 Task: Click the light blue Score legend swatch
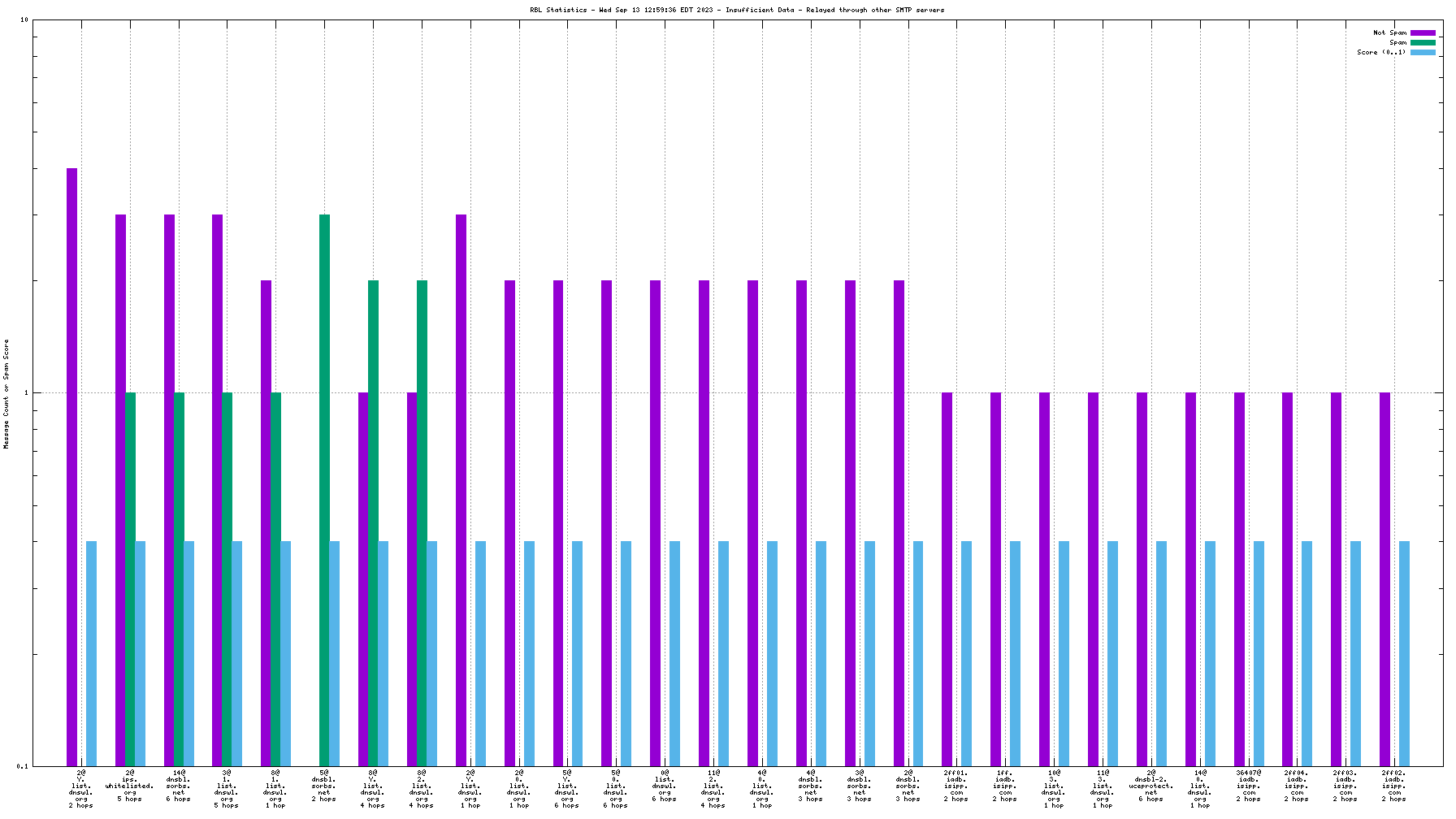1423,53
